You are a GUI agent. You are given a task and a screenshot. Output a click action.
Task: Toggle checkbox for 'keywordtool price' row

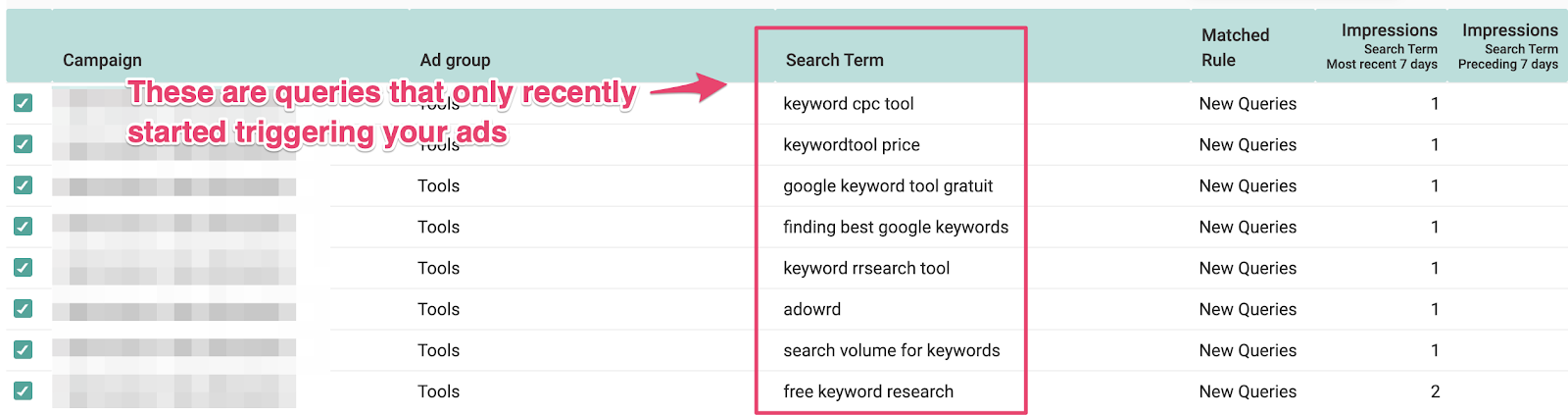coord(24,144)
